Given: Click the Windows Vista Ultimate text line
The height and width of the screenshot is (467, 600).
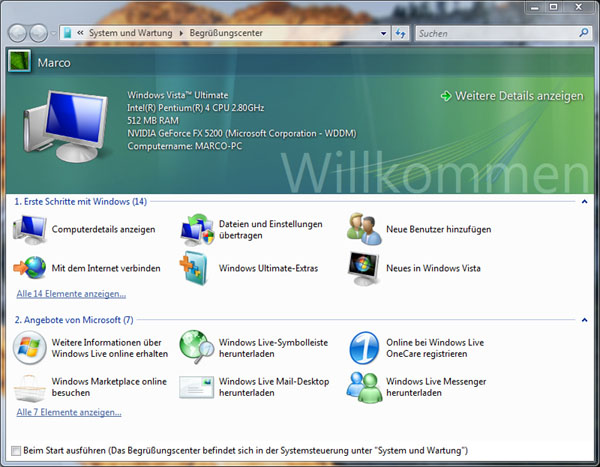Looking at the screenshot, I should point(178,95).
